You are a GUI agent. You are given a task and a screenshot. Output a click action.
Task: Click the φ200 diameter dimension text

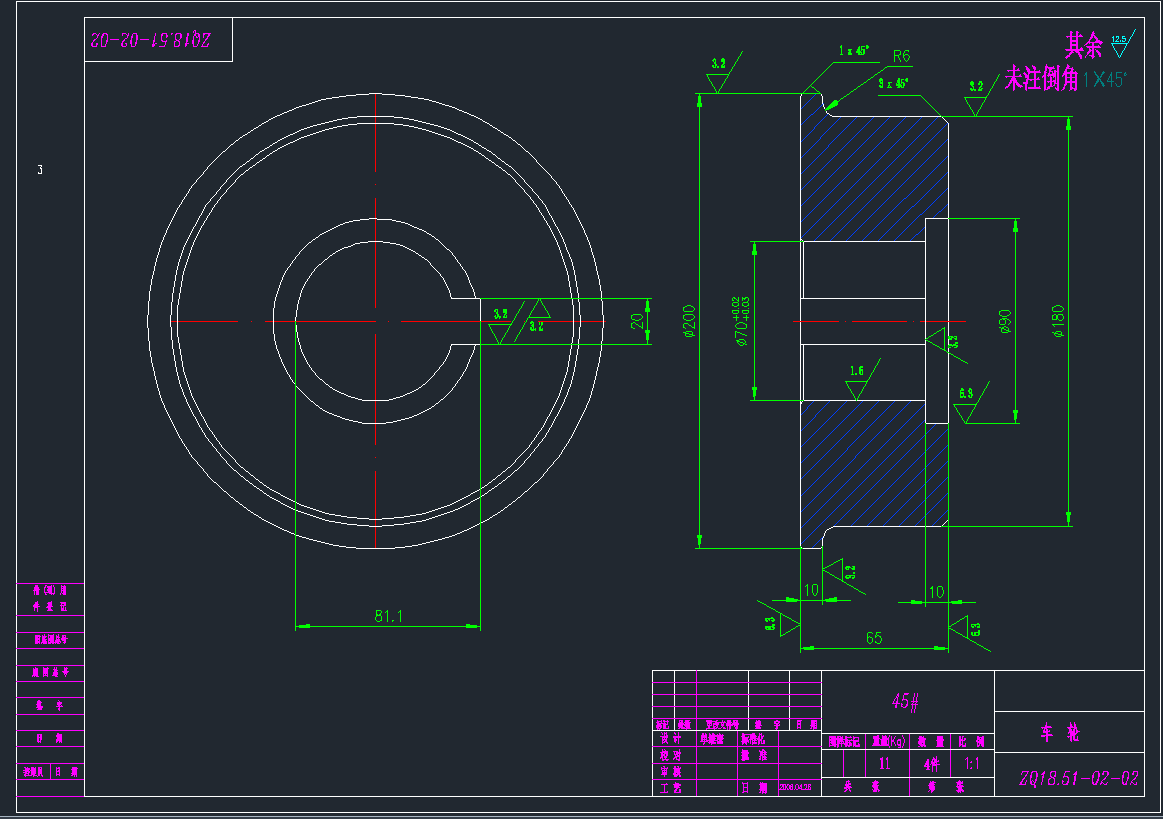[690, 322]
